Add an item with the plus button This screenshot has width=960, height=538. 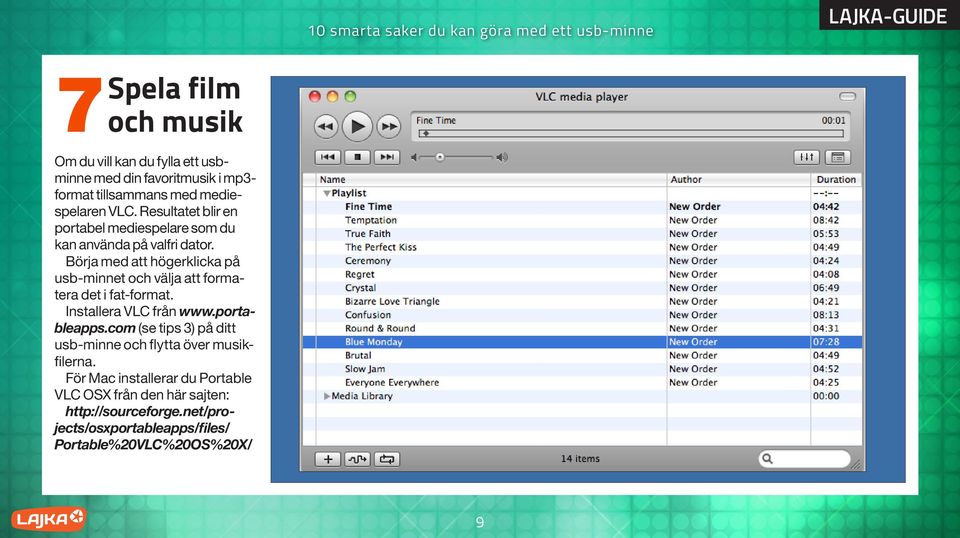[328, 459]
